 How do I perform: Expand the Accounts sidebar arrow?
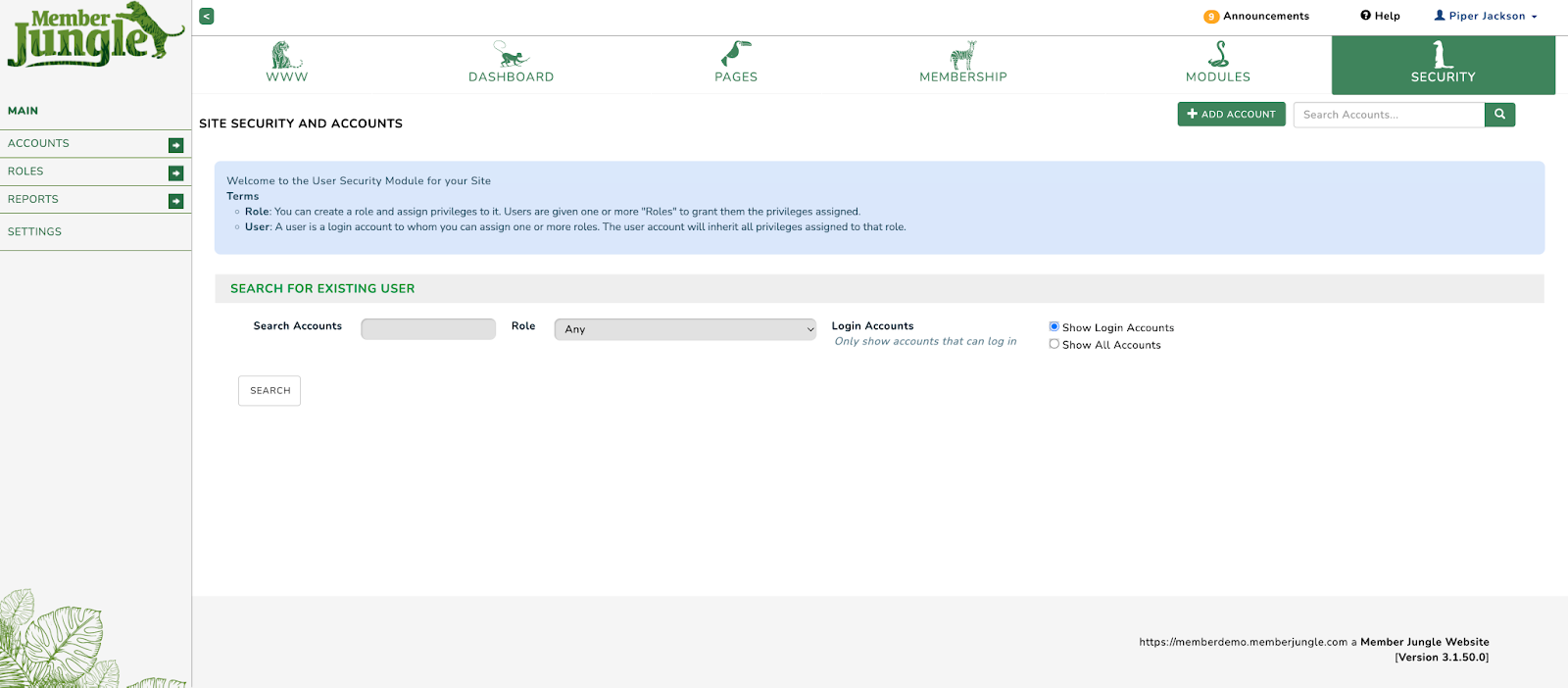pyautogui.click(x=176, y=145)
